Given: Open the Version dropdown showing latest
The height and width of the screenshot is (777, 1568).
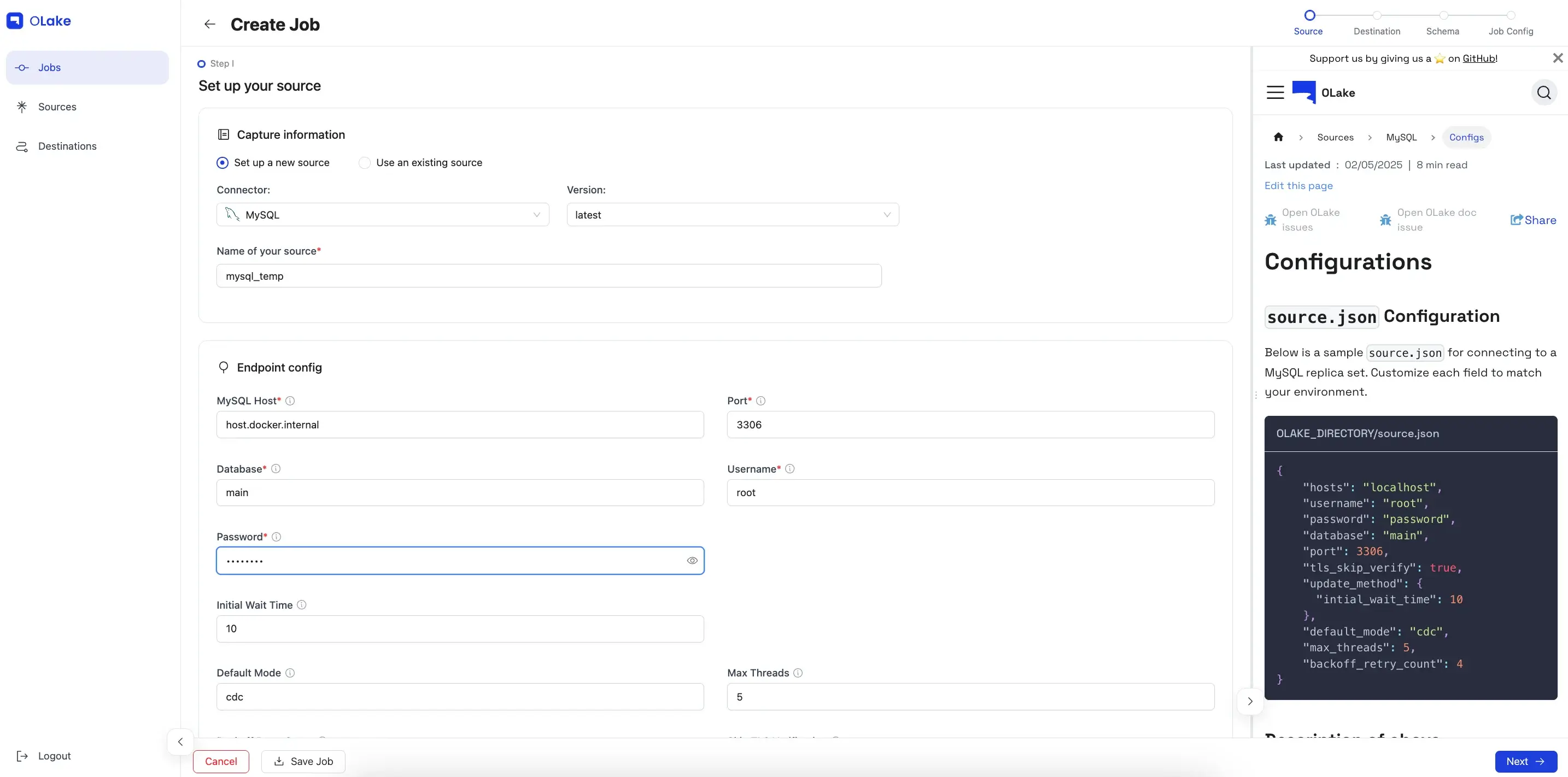Looking at the screenshot, I should (x=732, y=215).
